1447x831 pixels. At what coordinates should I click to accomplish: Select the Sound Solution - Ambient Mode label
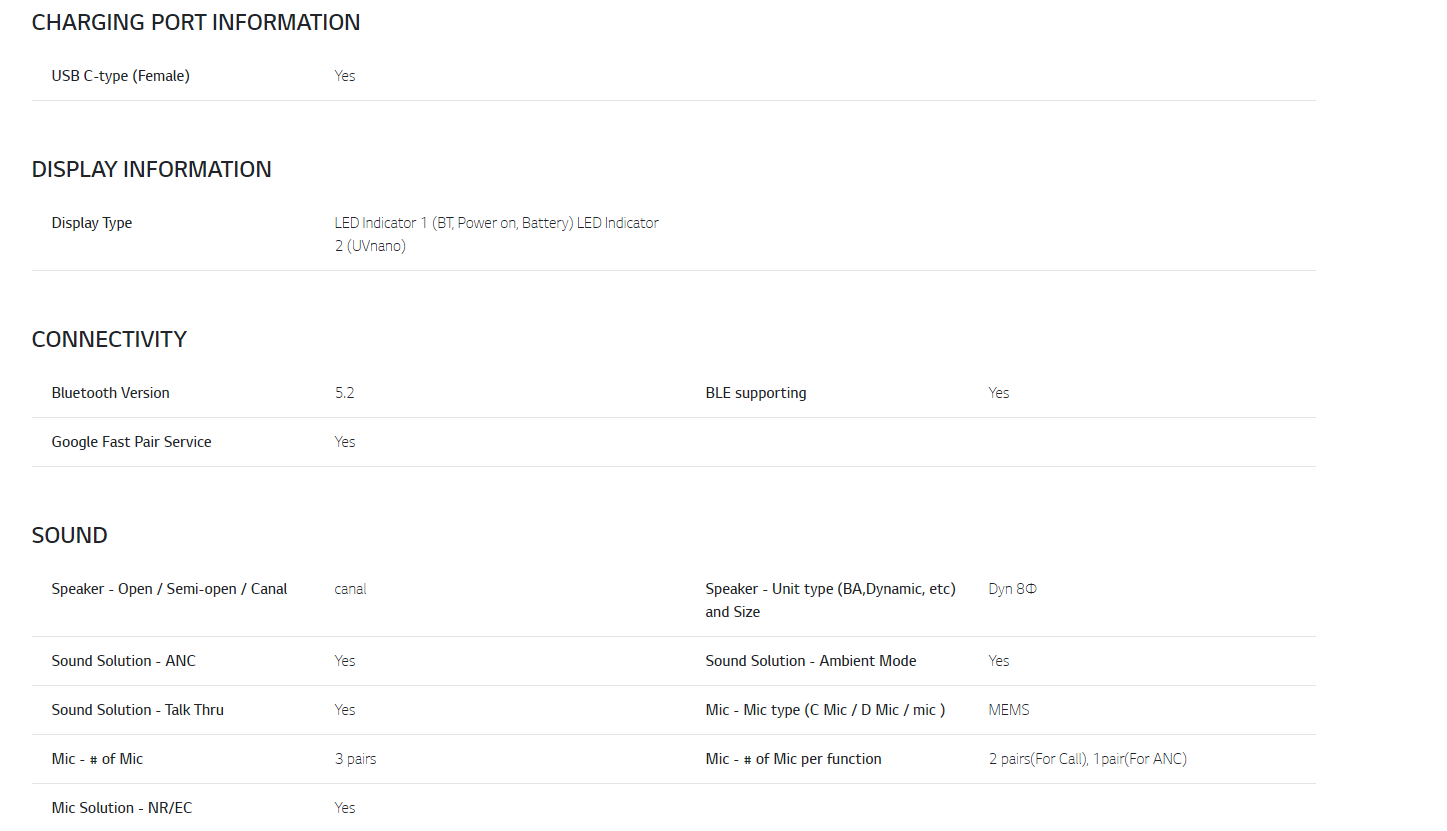(x=810, y=661)
